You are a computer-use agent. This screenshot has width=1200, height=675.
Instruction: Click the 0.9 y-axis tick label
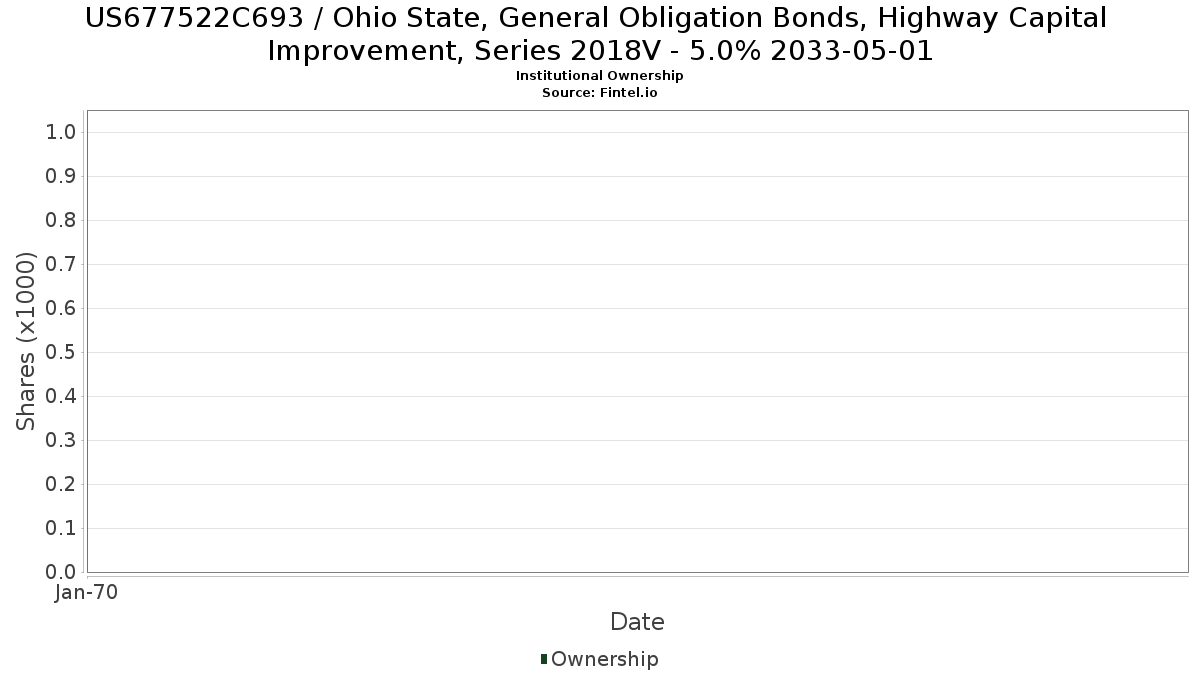(62, 177)
